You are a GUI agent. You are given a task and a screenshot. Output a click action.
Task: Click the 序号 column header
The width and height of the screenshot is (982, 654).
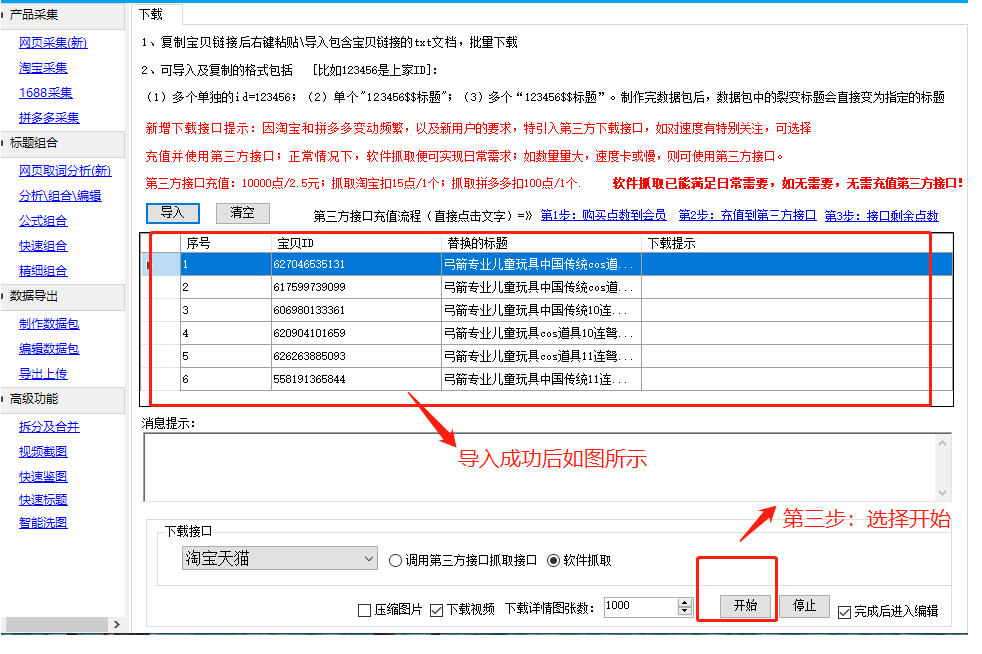(226, 243)
